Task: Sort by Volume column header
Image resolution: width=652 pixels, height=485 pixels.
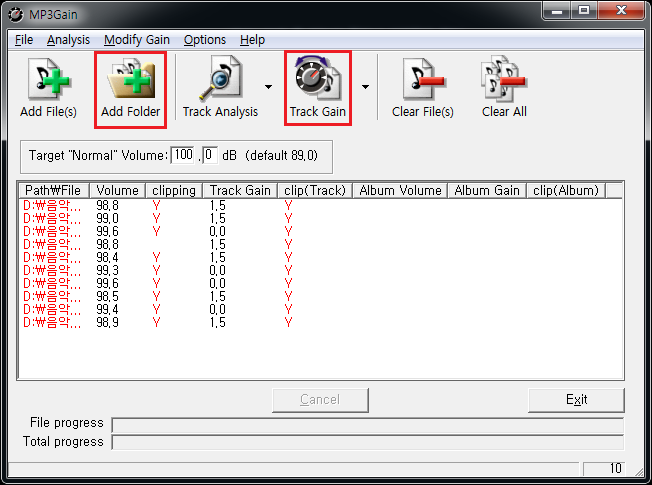Action: 117,191
